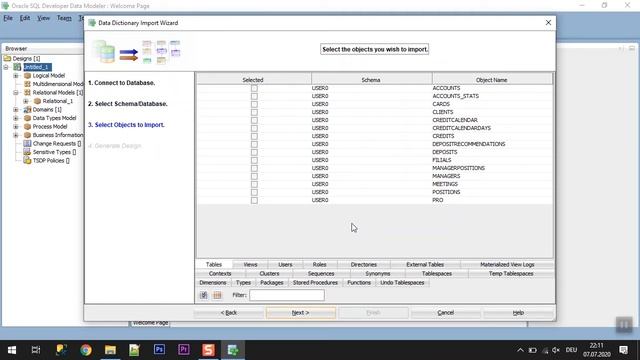
Task: Click the Untitled_1 design icon
Action: click(x=17, y=67)
